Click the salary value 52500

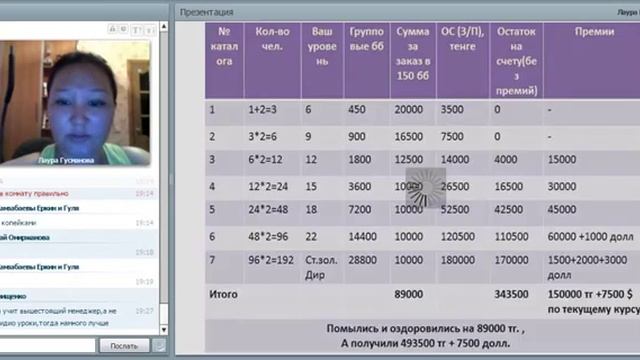[455, 209]
